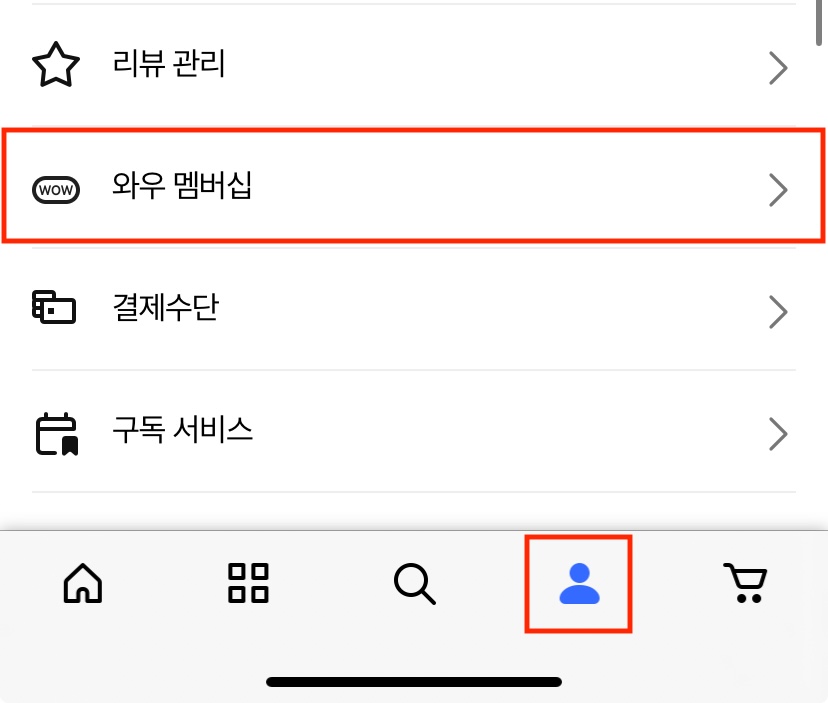This screenshot has height=703, width=828.
Task: Expand the 와우 멤버십 row chevron
Action: click(778, 190)
